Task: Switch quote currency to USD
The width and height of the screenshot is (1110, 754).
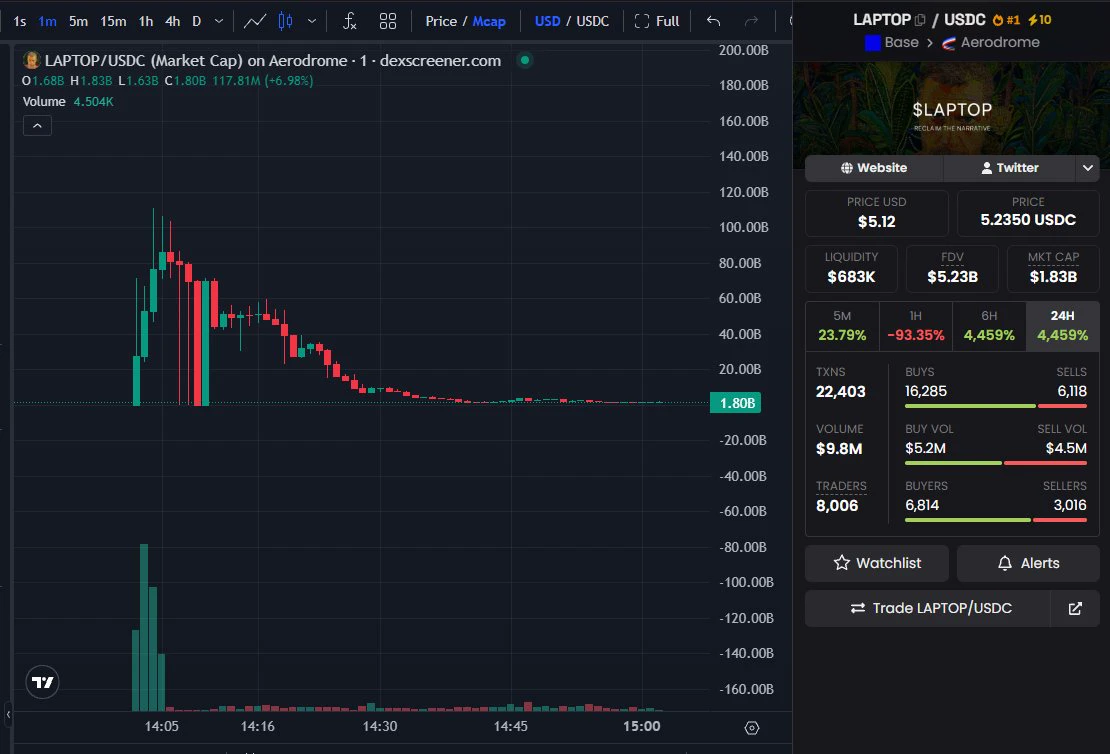Action: point(547,21)
